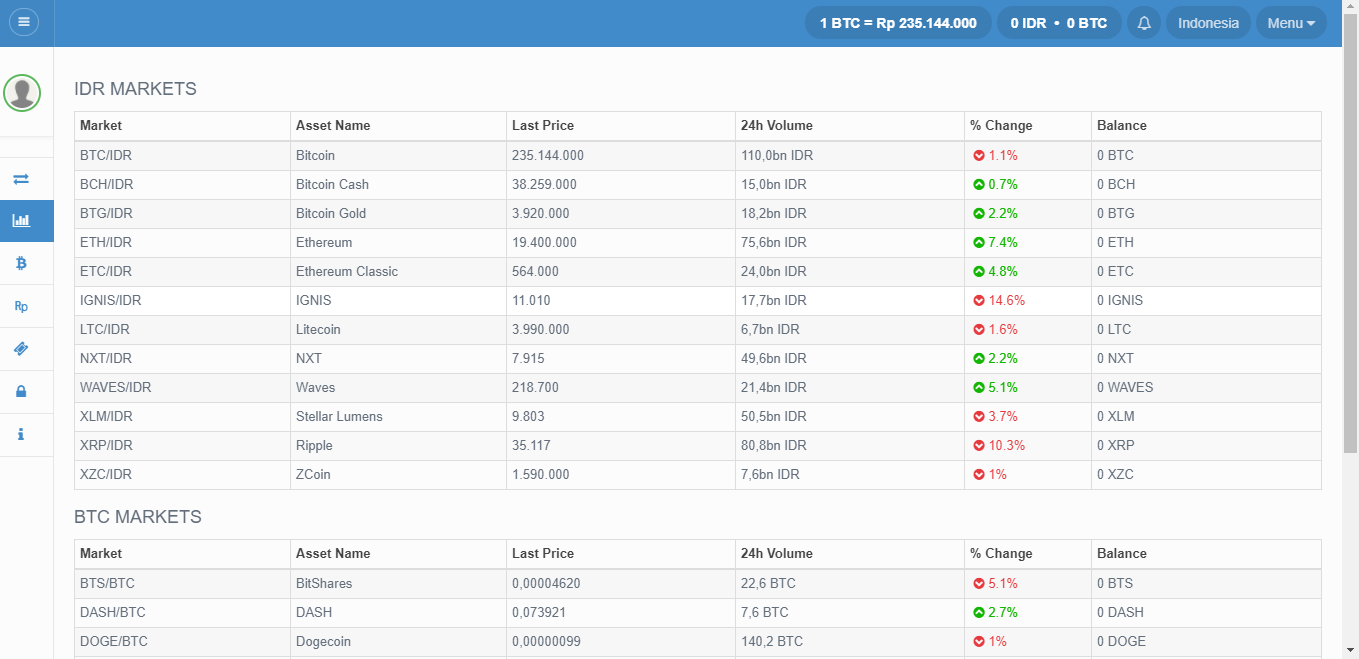
Task: Click the BitShares last price 0,00004620
Action: 546,584
